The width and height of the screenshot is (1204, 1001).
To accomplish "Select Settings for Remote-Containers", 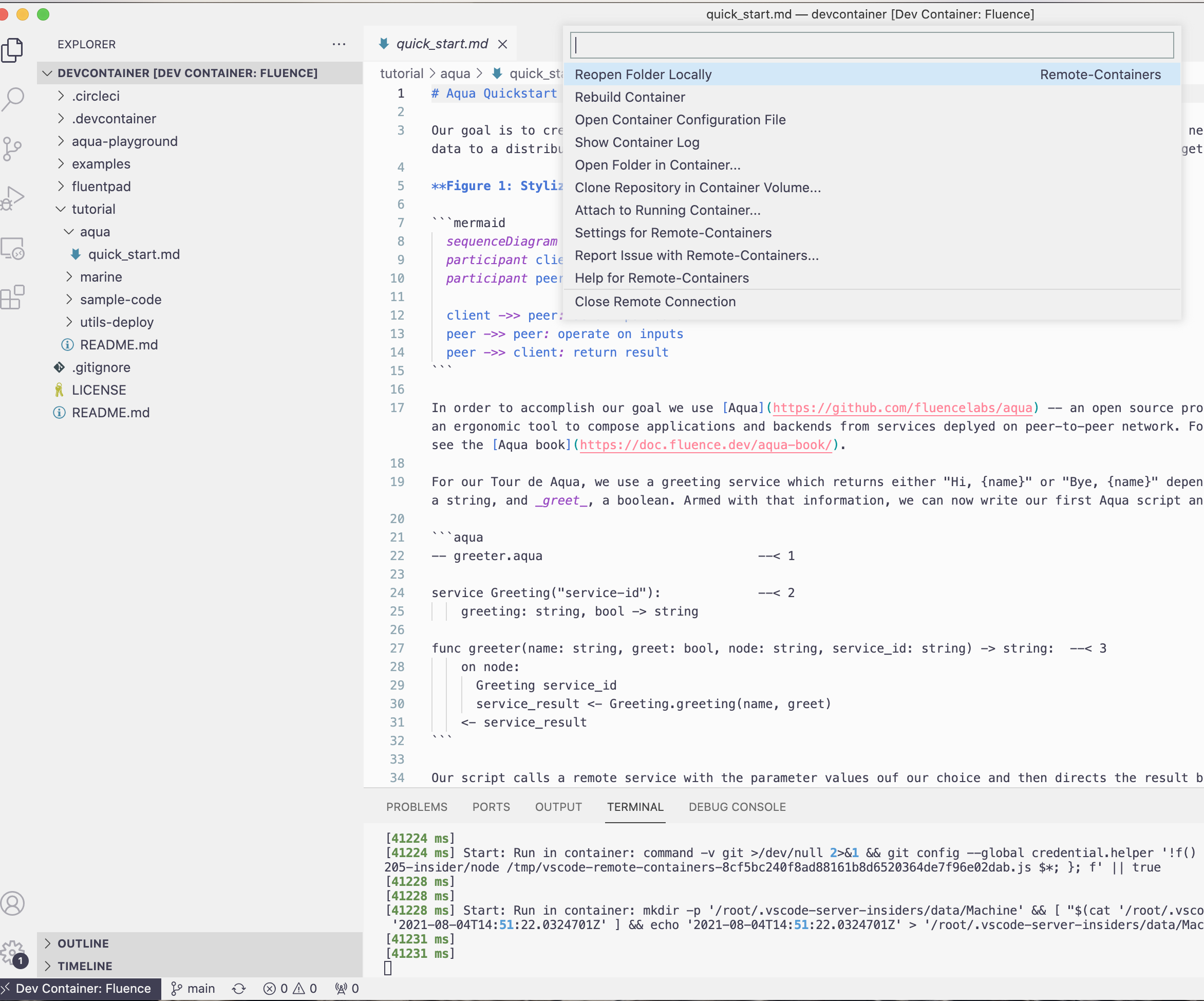I will click(872, 233).
